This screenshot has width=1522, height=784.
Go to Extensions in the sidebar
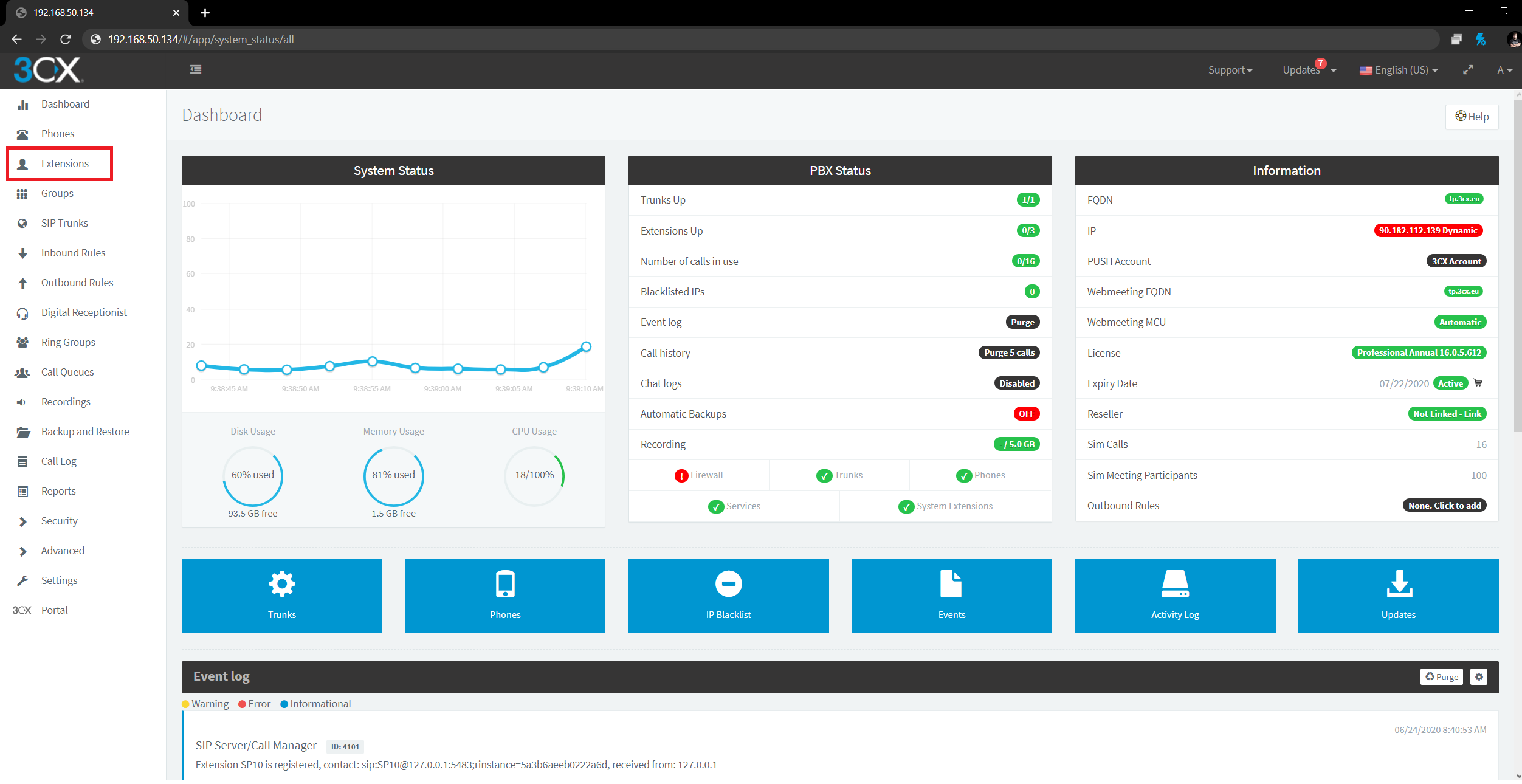(x=64, y=163)
